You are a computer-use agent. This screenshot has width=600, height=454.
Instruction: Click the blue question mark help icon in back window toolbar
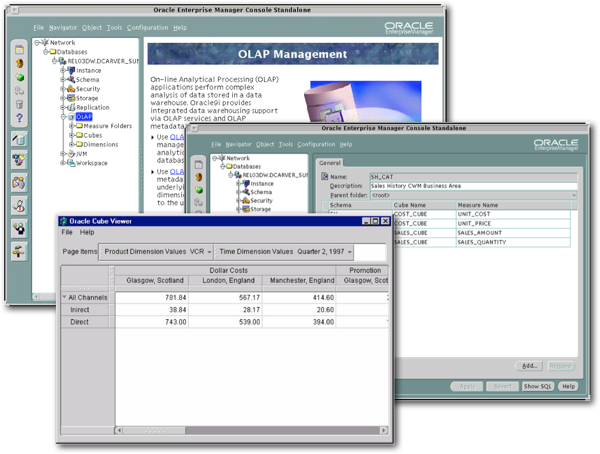20,118
